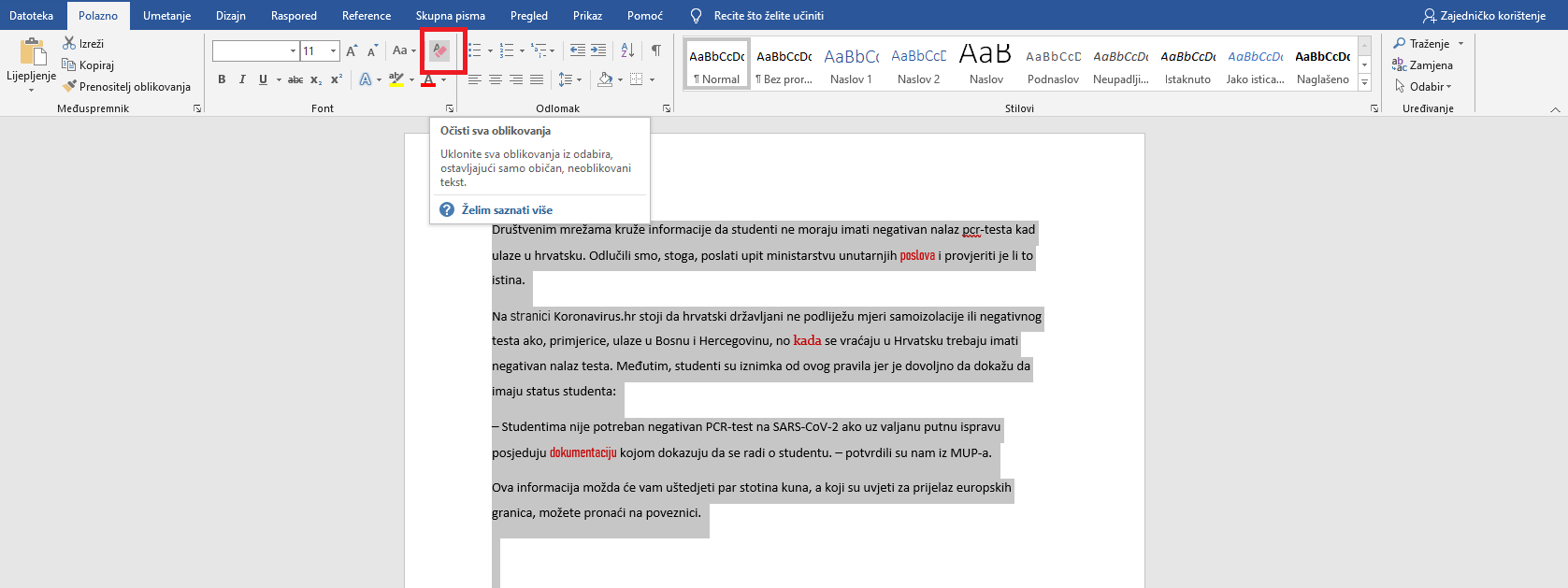Apply the Normal style
Viewport: 1568px width, 588px height.
pos(717,64)
